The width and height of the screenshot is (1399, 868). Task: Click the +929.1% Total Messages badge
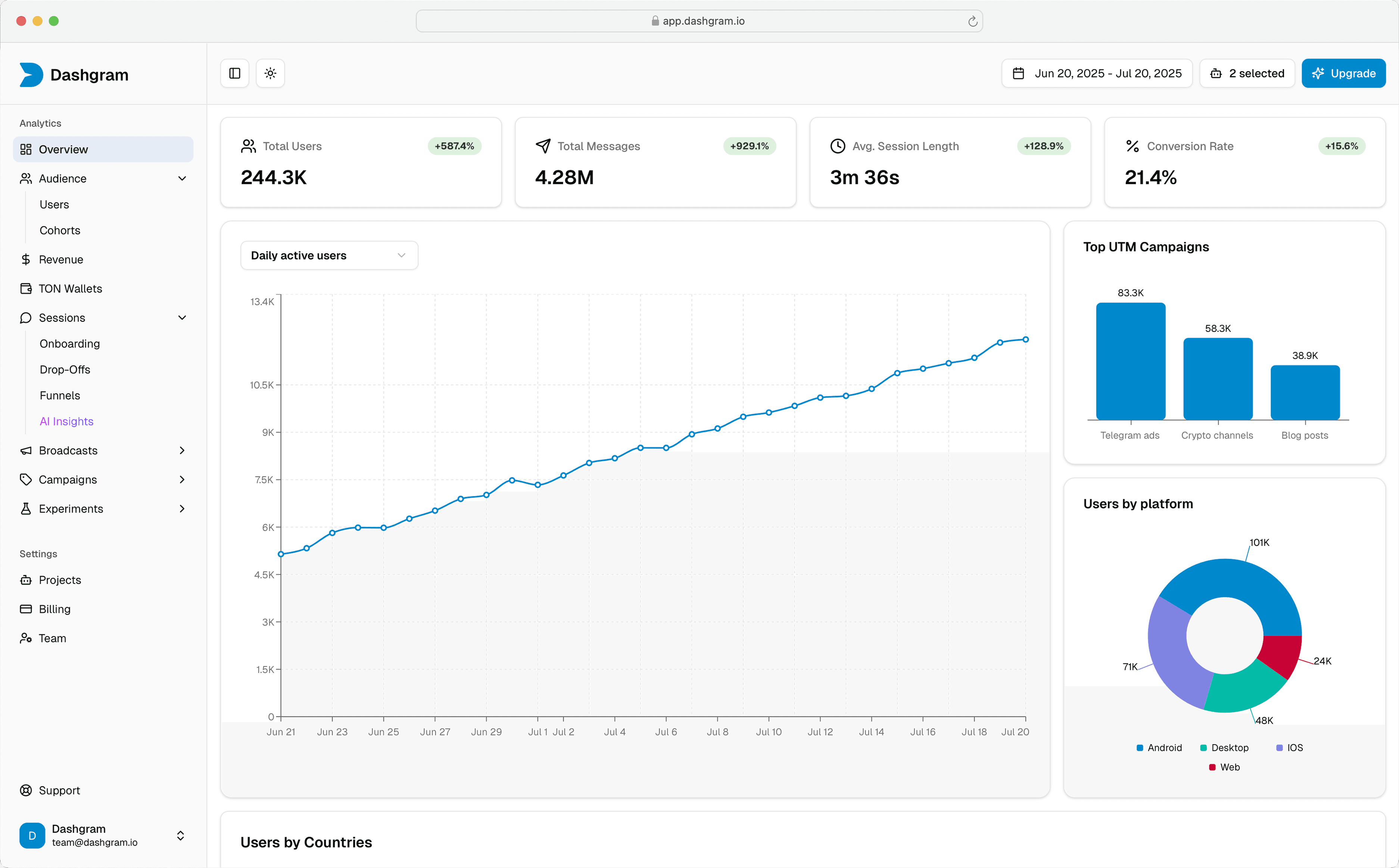(750, 146)
